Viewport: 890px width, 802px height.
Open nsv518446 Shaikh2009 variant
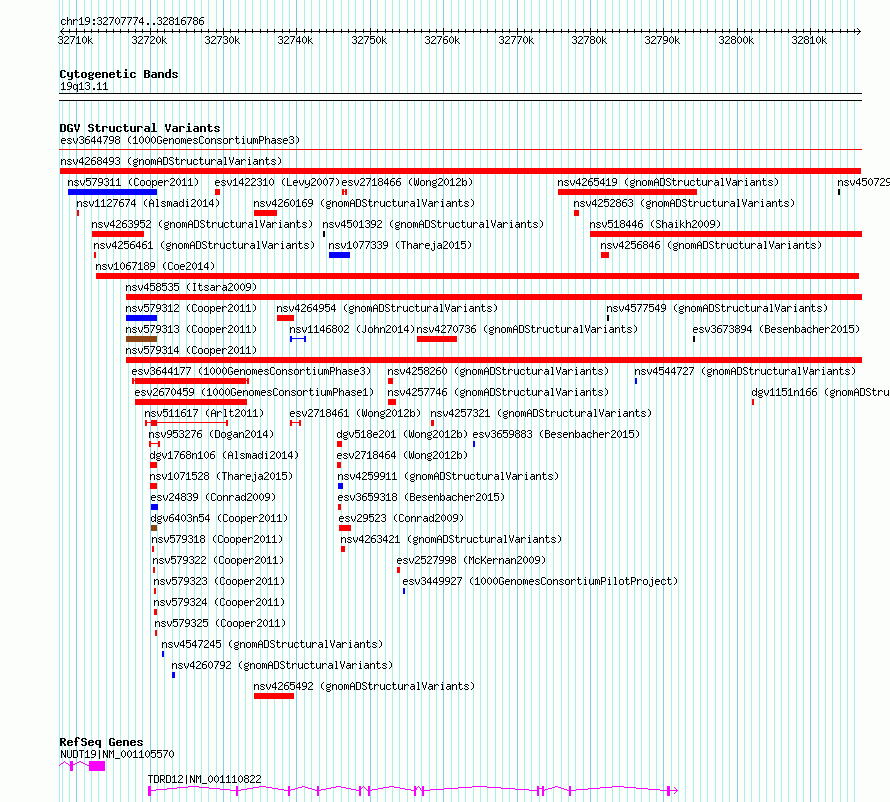tap(655, 224)
